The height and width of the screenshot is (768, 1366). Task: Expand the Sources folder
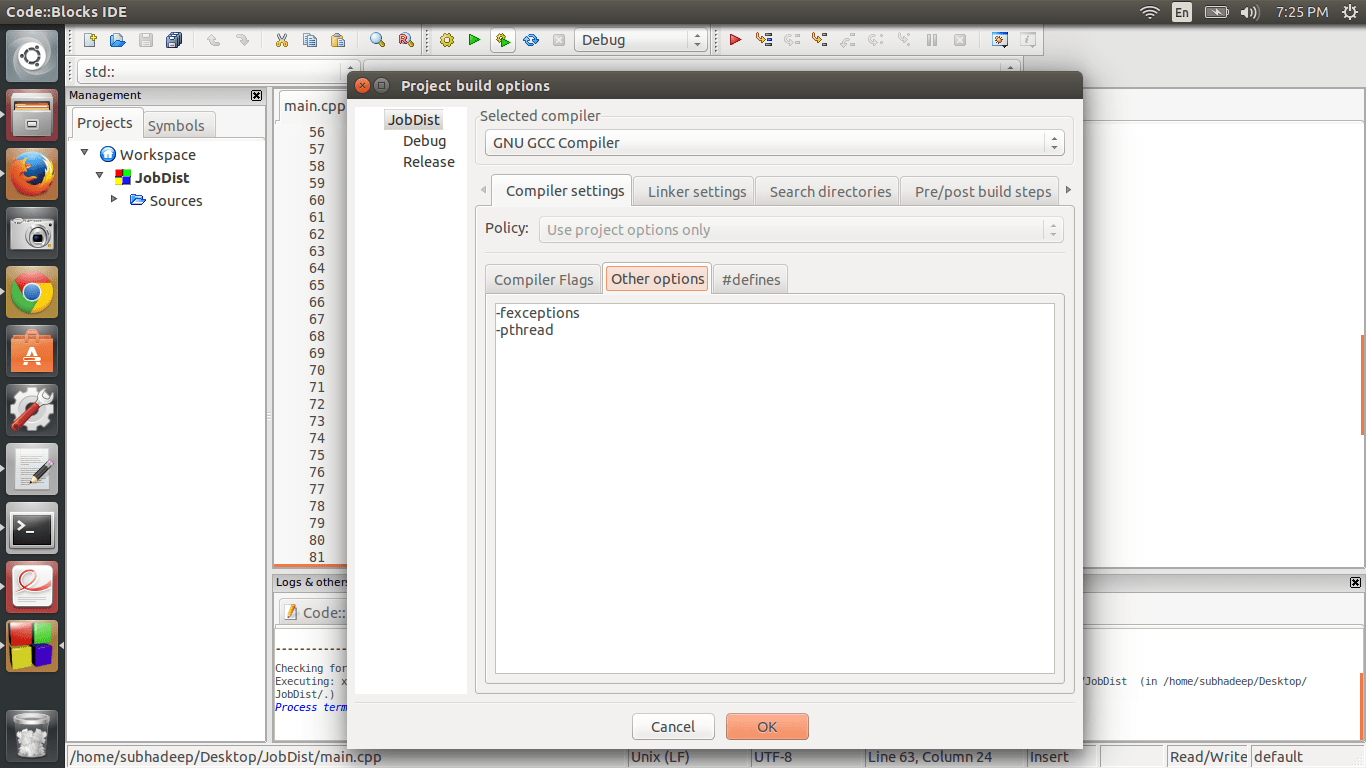[x=114, y=200]
